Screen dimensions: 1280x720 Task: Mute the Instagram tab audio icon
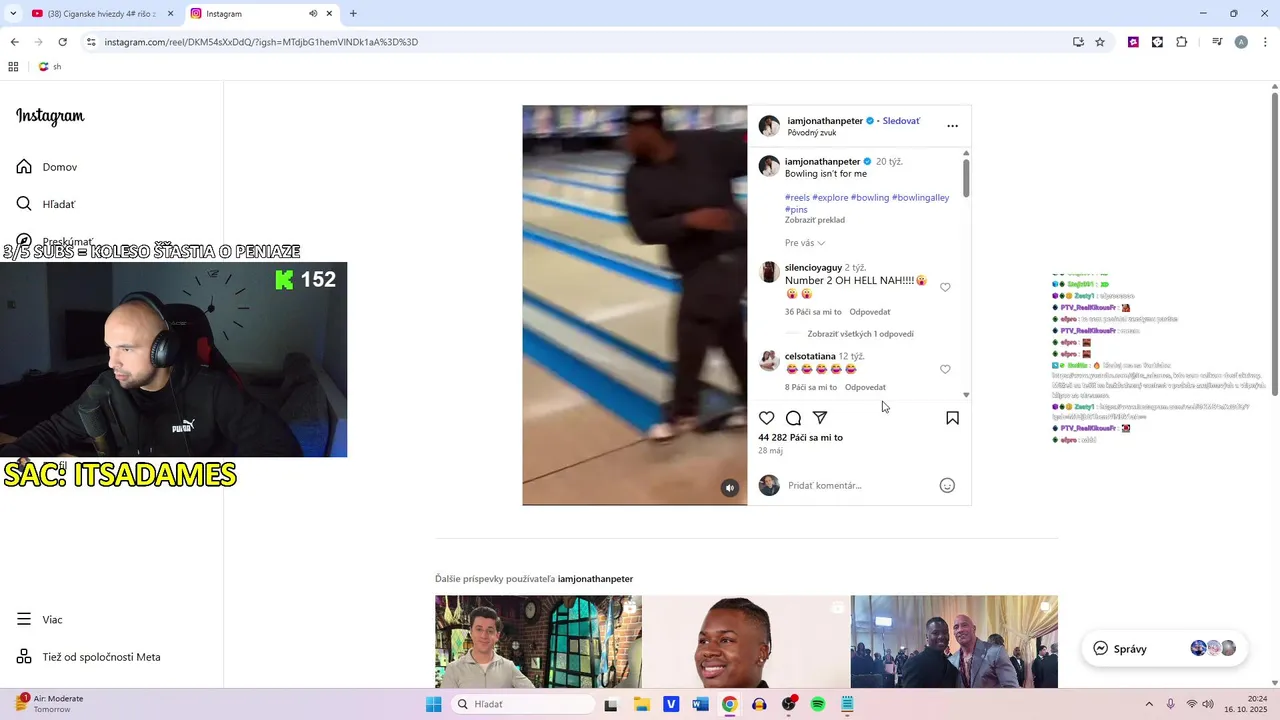click(313, 14)
